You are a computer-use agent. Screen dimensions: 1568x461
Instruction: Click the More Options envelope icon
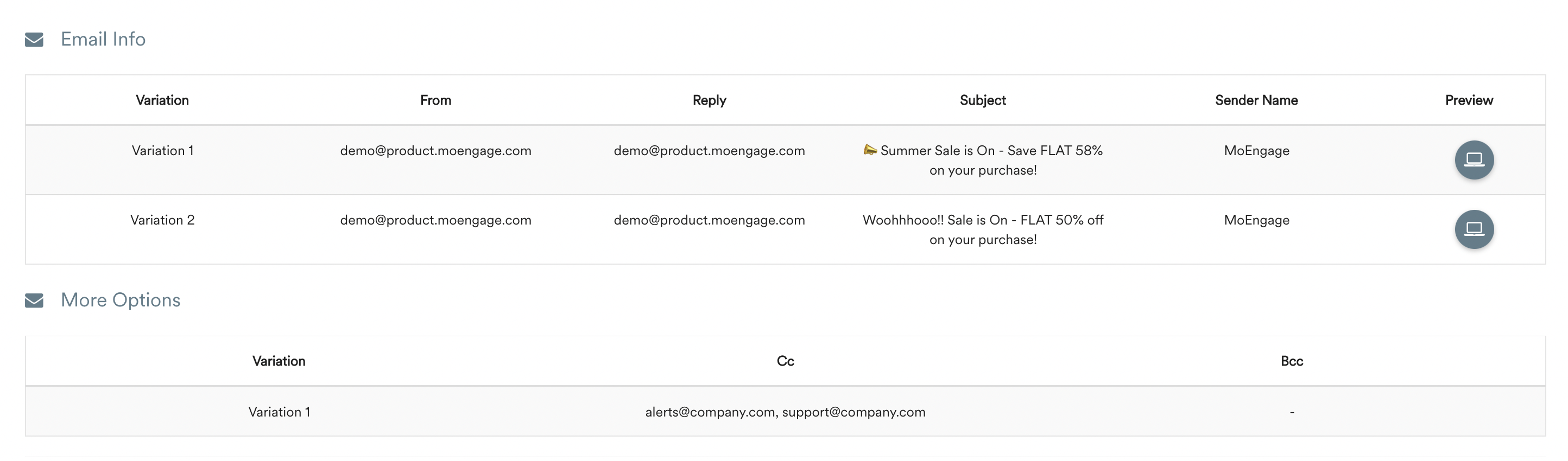pyautogui.click(x=34, y=300)
